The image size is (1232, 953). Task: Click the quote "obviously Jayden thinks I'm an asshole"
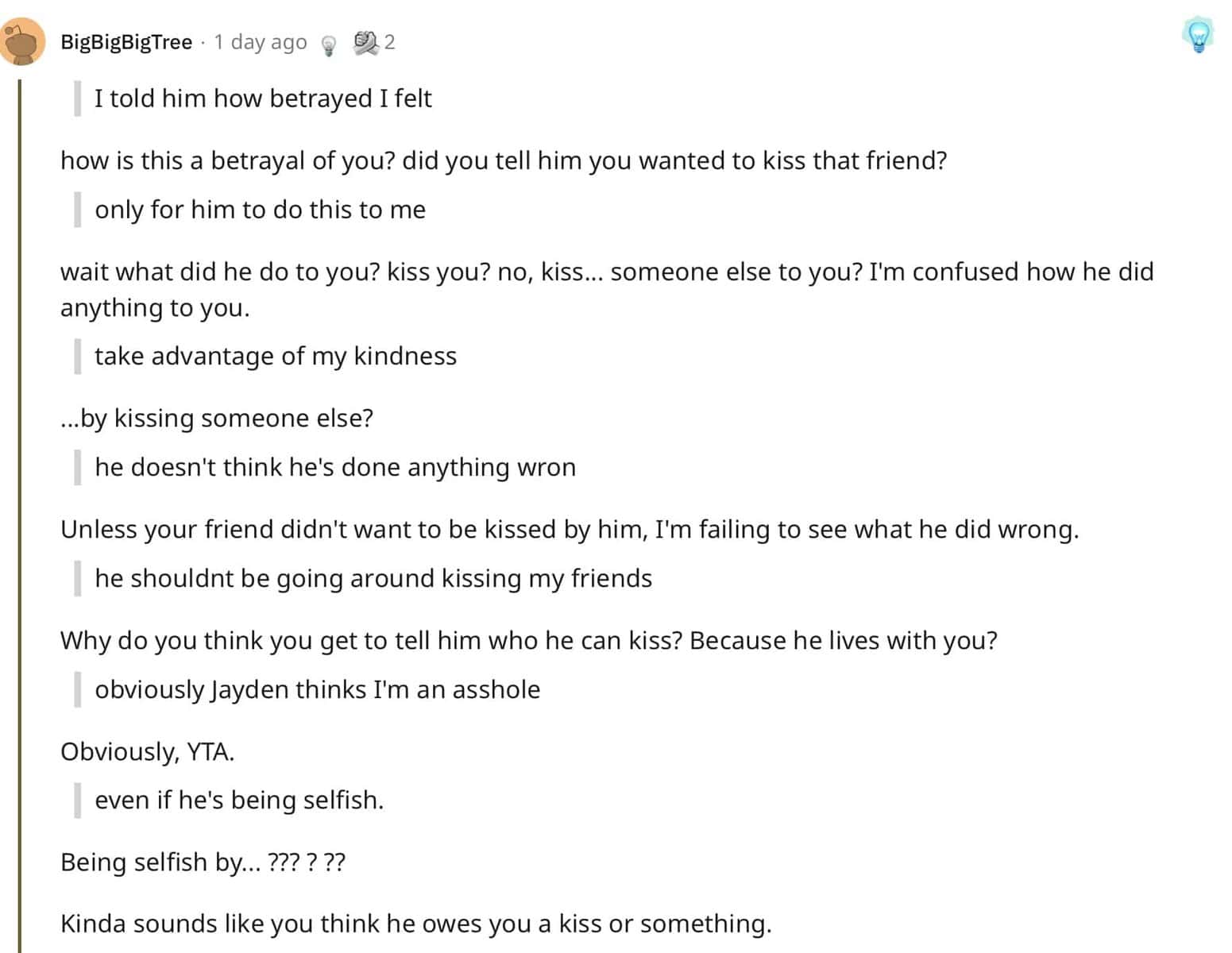317,689
